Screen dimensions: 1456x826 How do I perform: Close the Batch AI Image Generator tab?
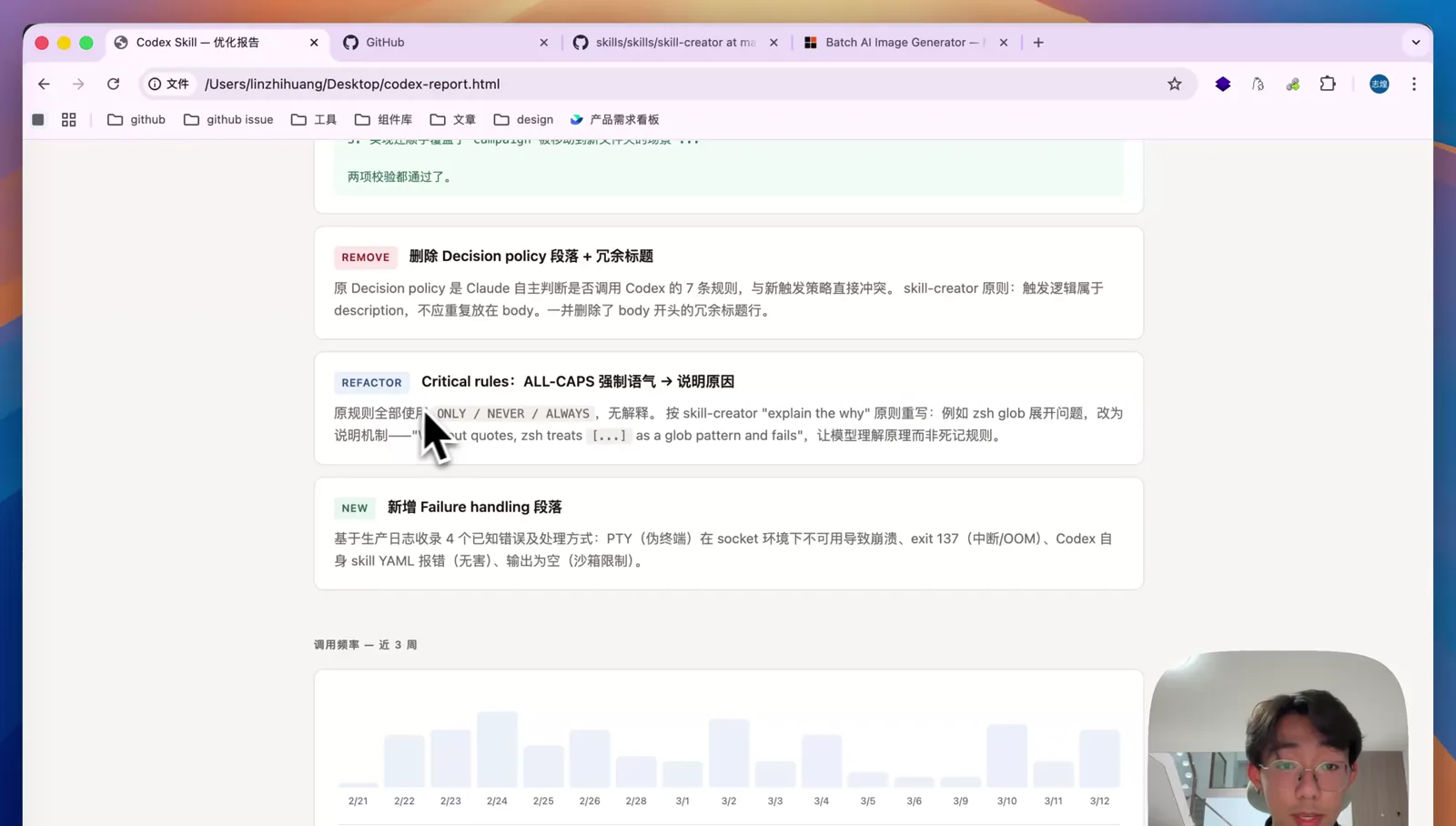(x=1004, y=42)
